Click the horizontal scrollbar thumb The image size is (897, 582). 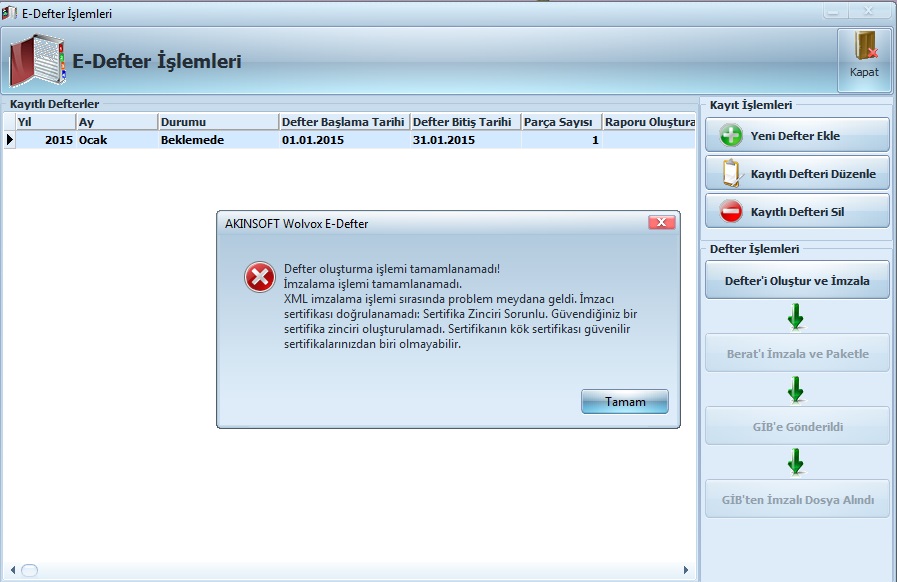tap(29, 570)
